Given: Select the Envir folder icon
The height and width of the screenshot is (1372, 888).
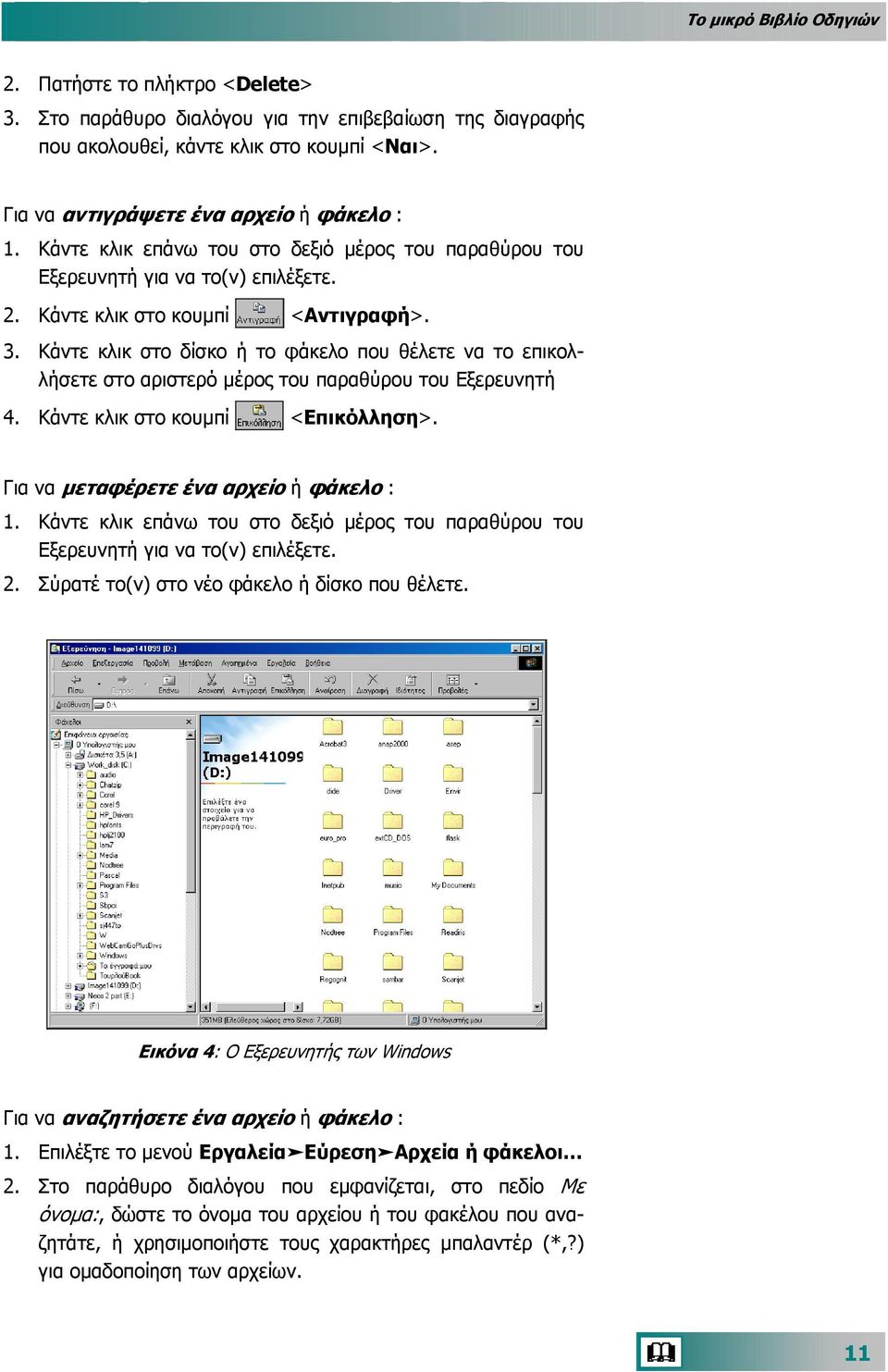Looking at the screenshot, I should click(453, 773).
